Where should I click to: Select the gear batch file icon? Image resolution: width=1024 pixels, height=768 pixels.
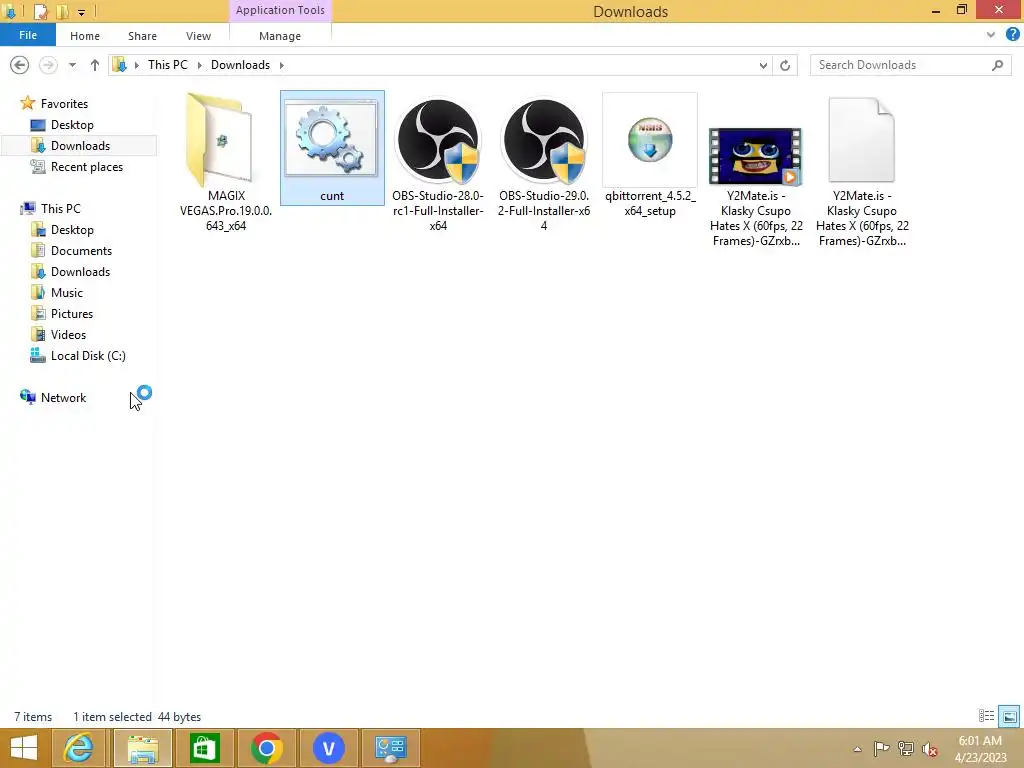(x=332, y=139)
